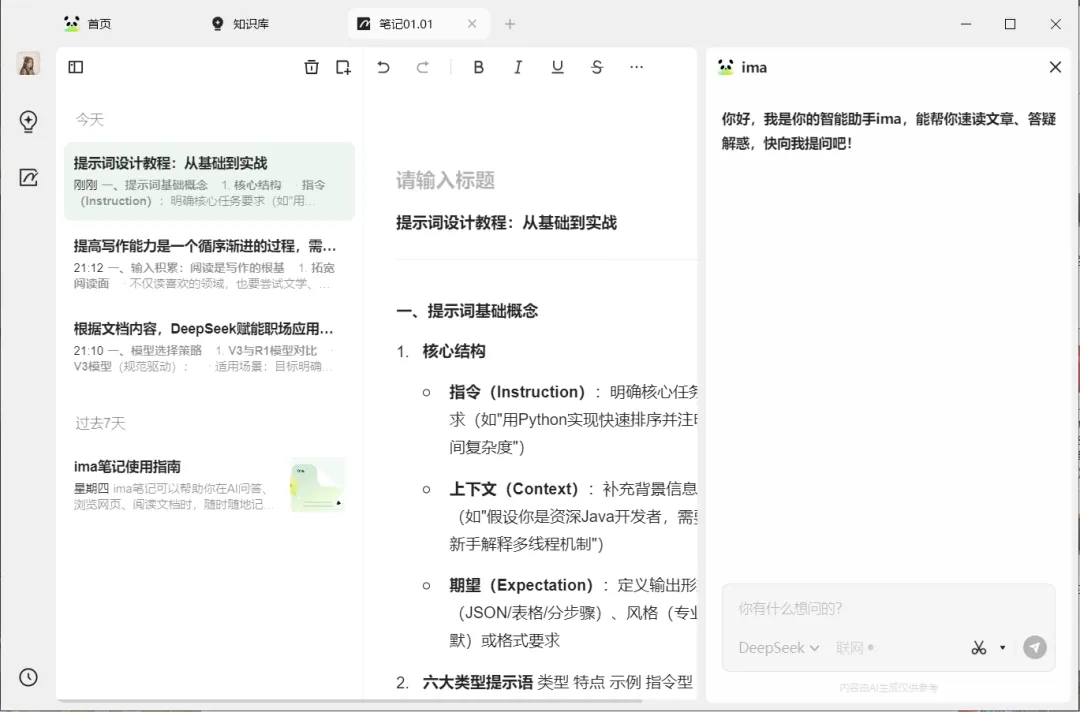Open the notes pencil icon in sidebar
The image size is (1080, 712).
pos(28,178)
